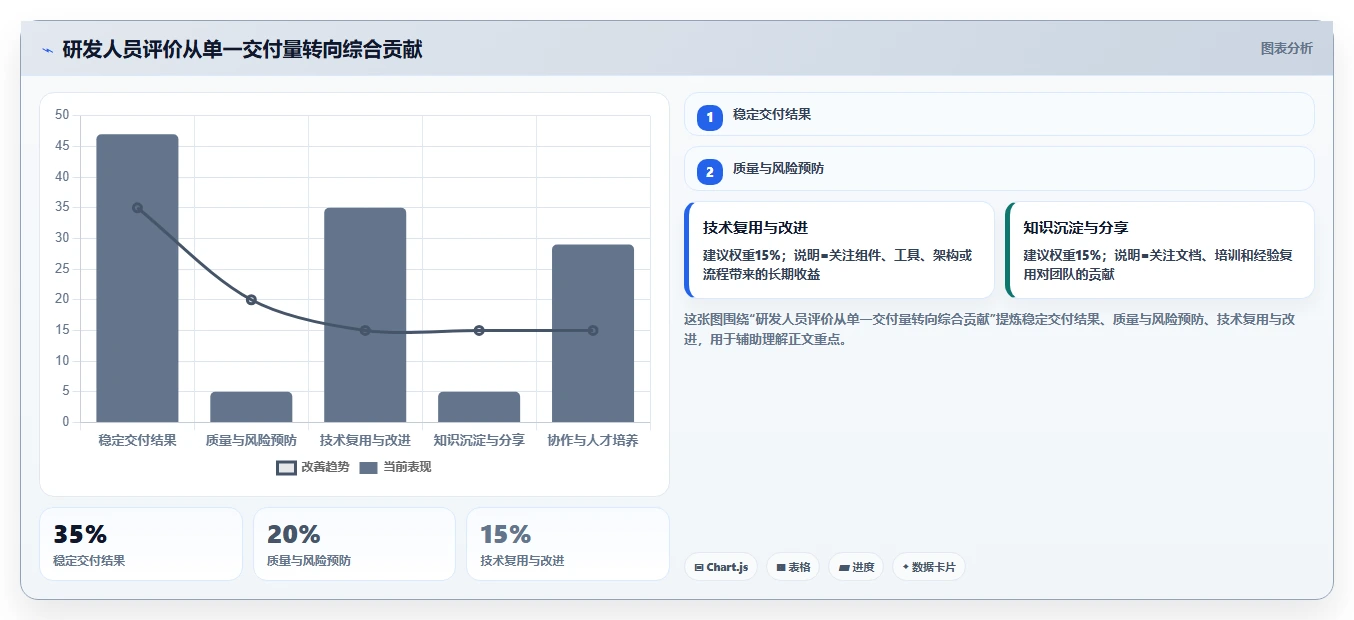Toggle the 改善趋势 legend item

pos(313,467)
